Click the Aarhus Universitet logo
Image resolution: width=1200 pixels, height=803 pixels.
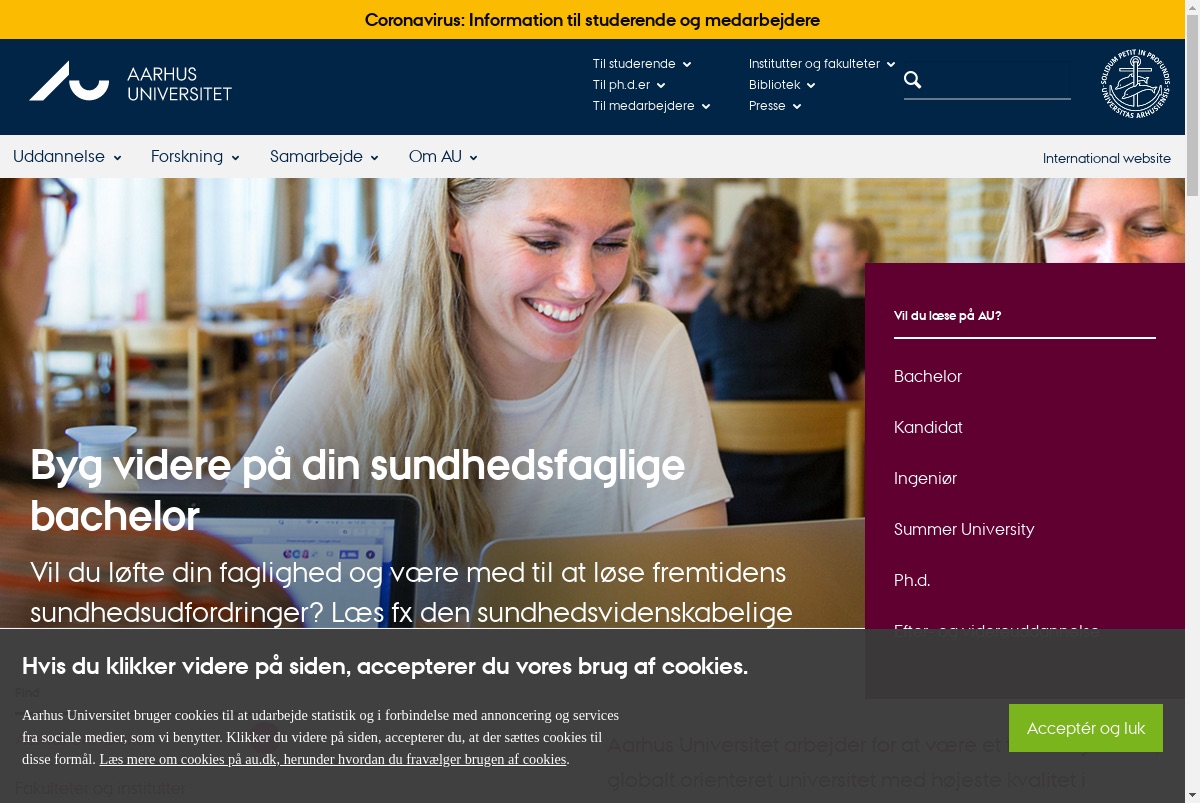point(130,81)
